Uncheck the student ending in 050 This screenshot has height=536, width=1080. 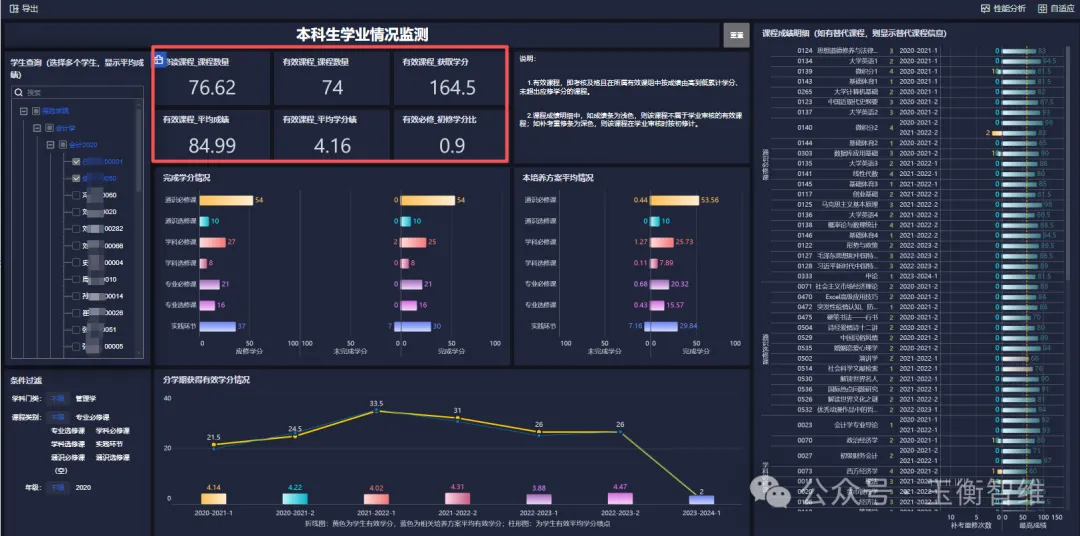coord(76,178)
